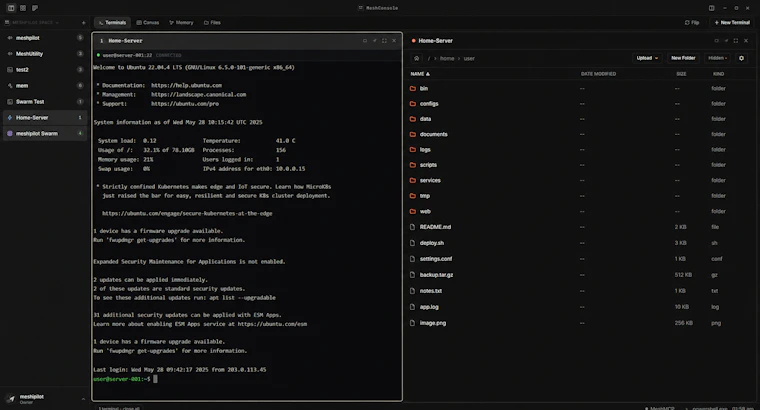760x410 pixels.
Task: Click the terminal panel pin icon
Action: point(375,41)
